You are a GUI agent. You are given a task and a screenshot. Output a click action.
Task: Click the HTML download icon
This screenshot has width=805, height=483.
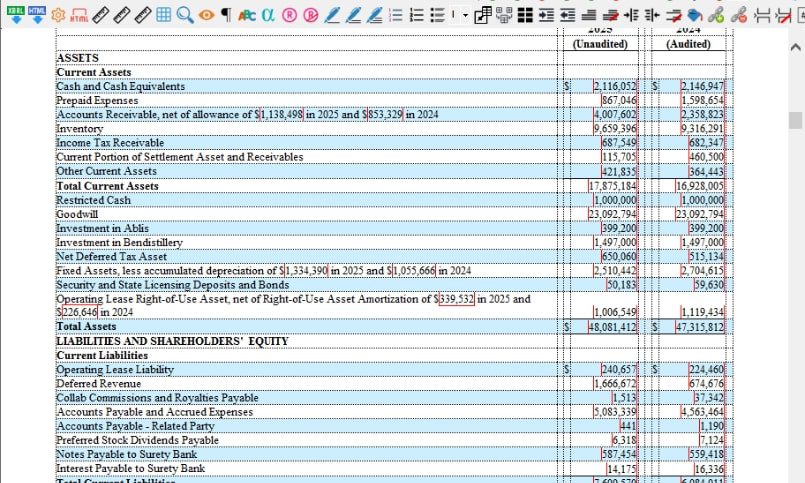(x=37, y=13)
